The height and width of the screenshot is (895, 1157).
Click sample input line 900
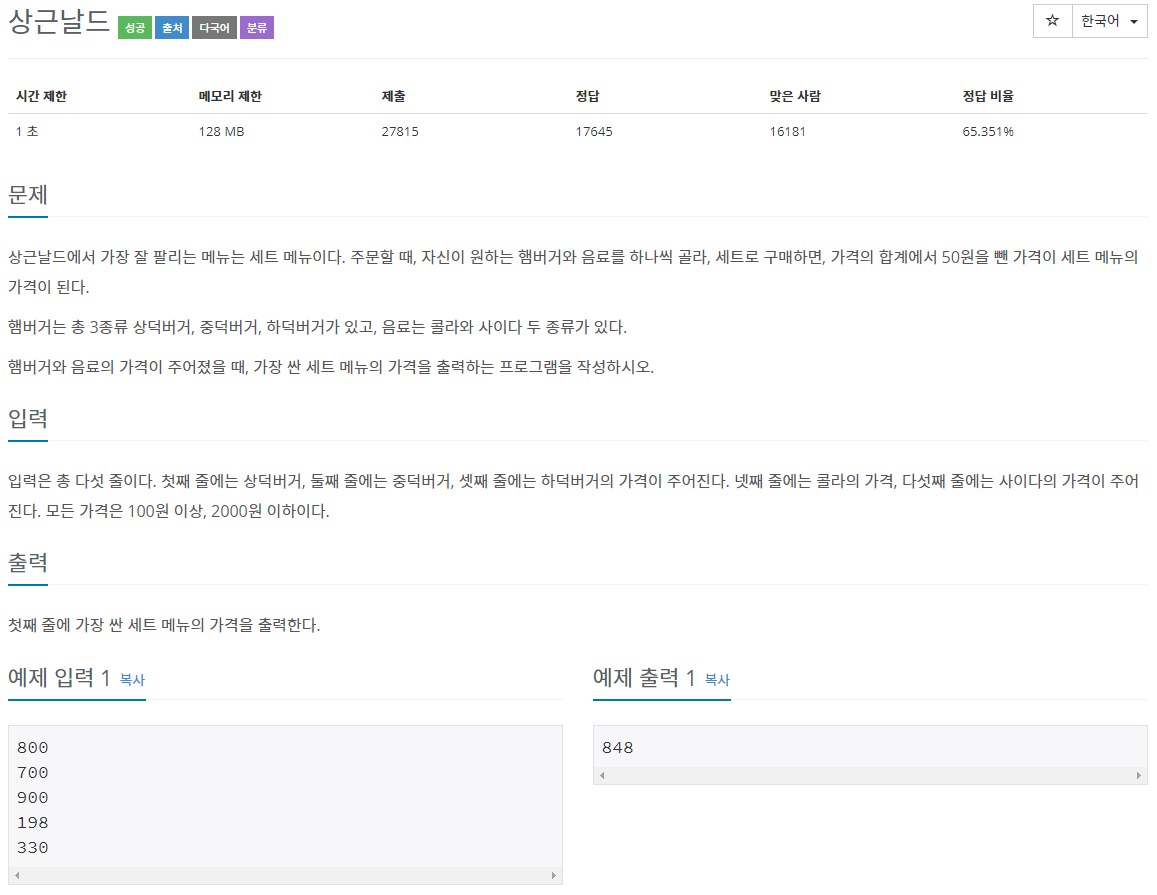point(32,798)
